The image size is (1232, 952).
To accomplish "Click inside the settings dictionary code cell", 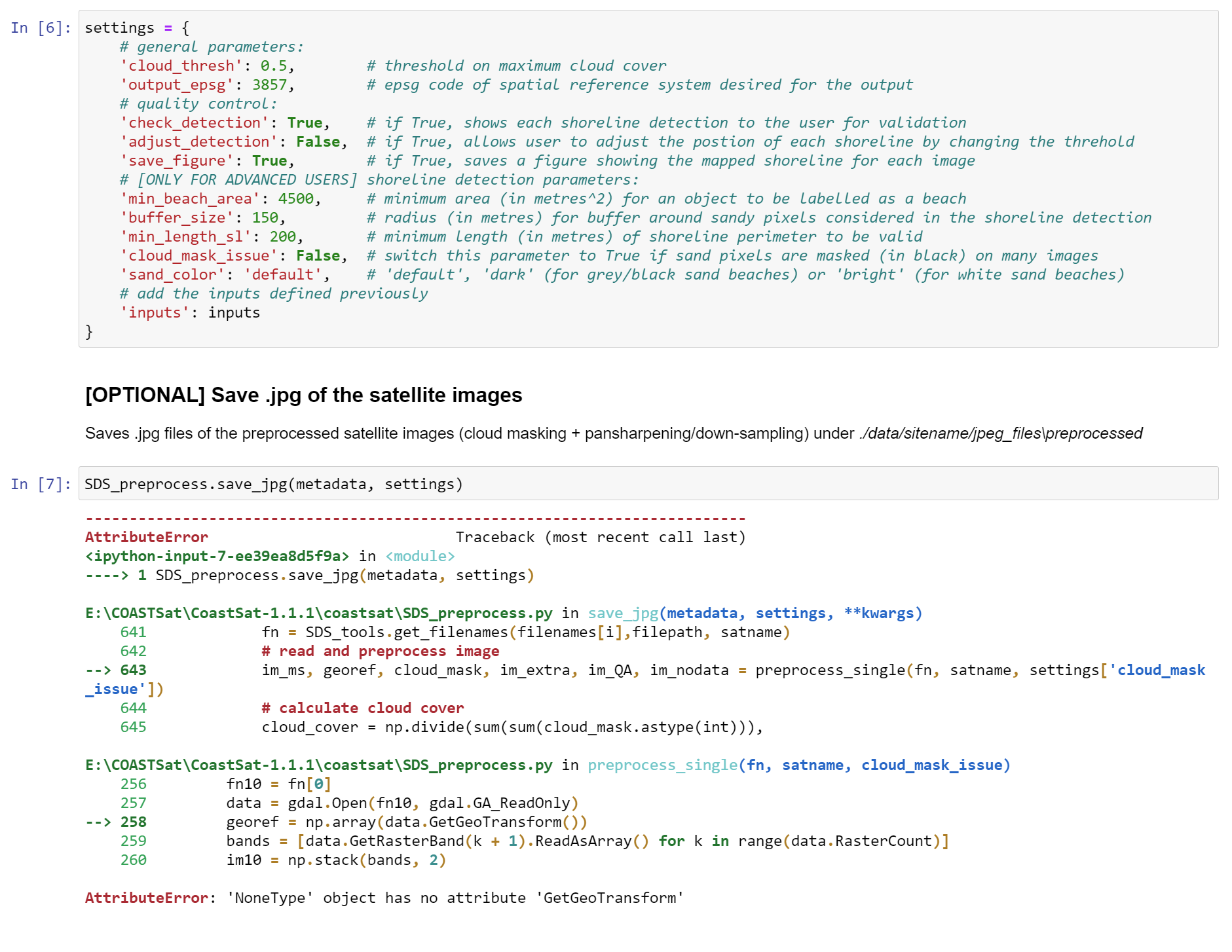I will [x=648, y=179].
